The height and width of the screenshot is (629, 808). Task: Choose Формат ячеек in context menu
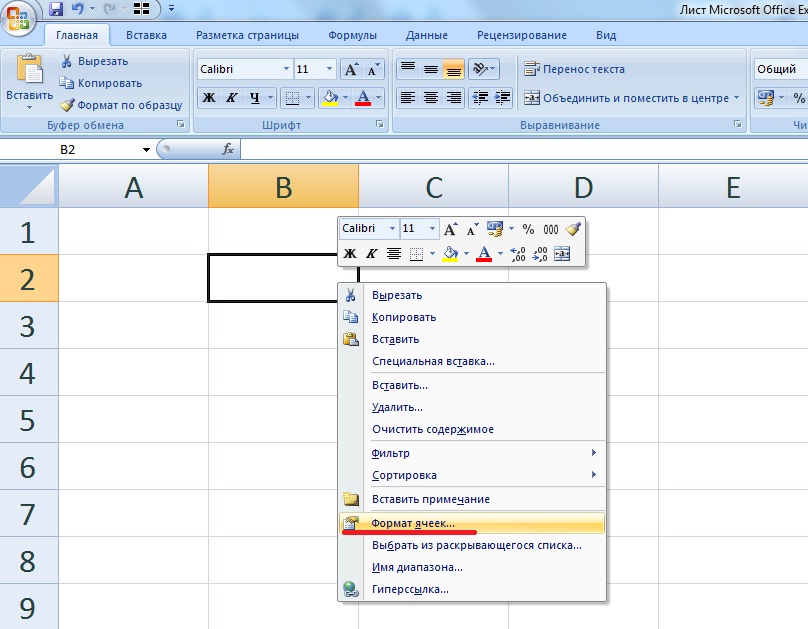(x=472, y=523)
